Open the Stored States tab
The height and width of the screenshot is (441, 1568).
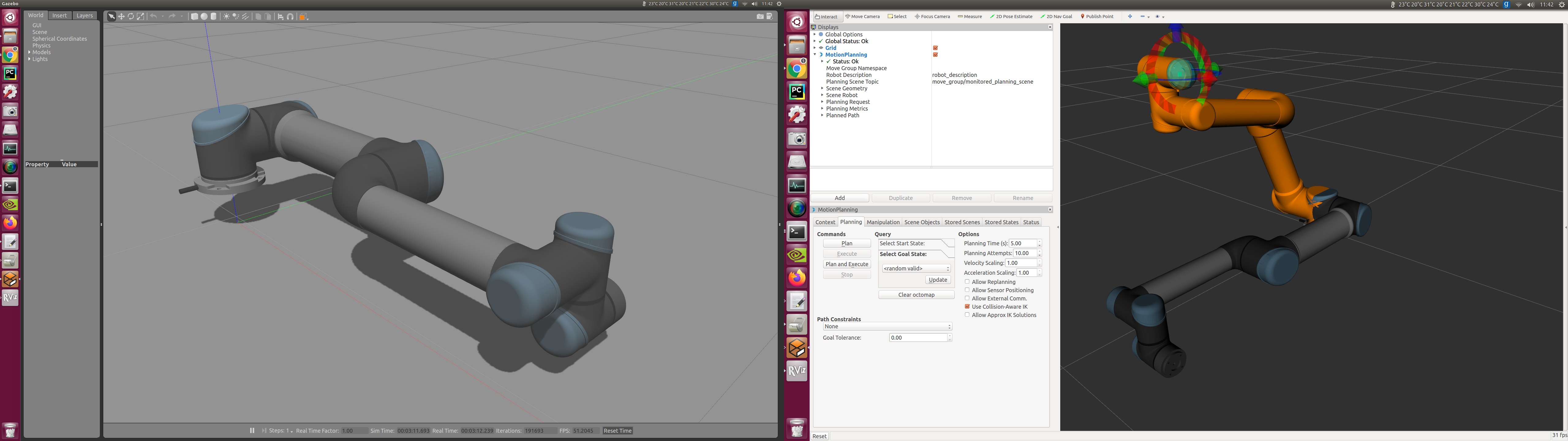[x=1001, y=222]
